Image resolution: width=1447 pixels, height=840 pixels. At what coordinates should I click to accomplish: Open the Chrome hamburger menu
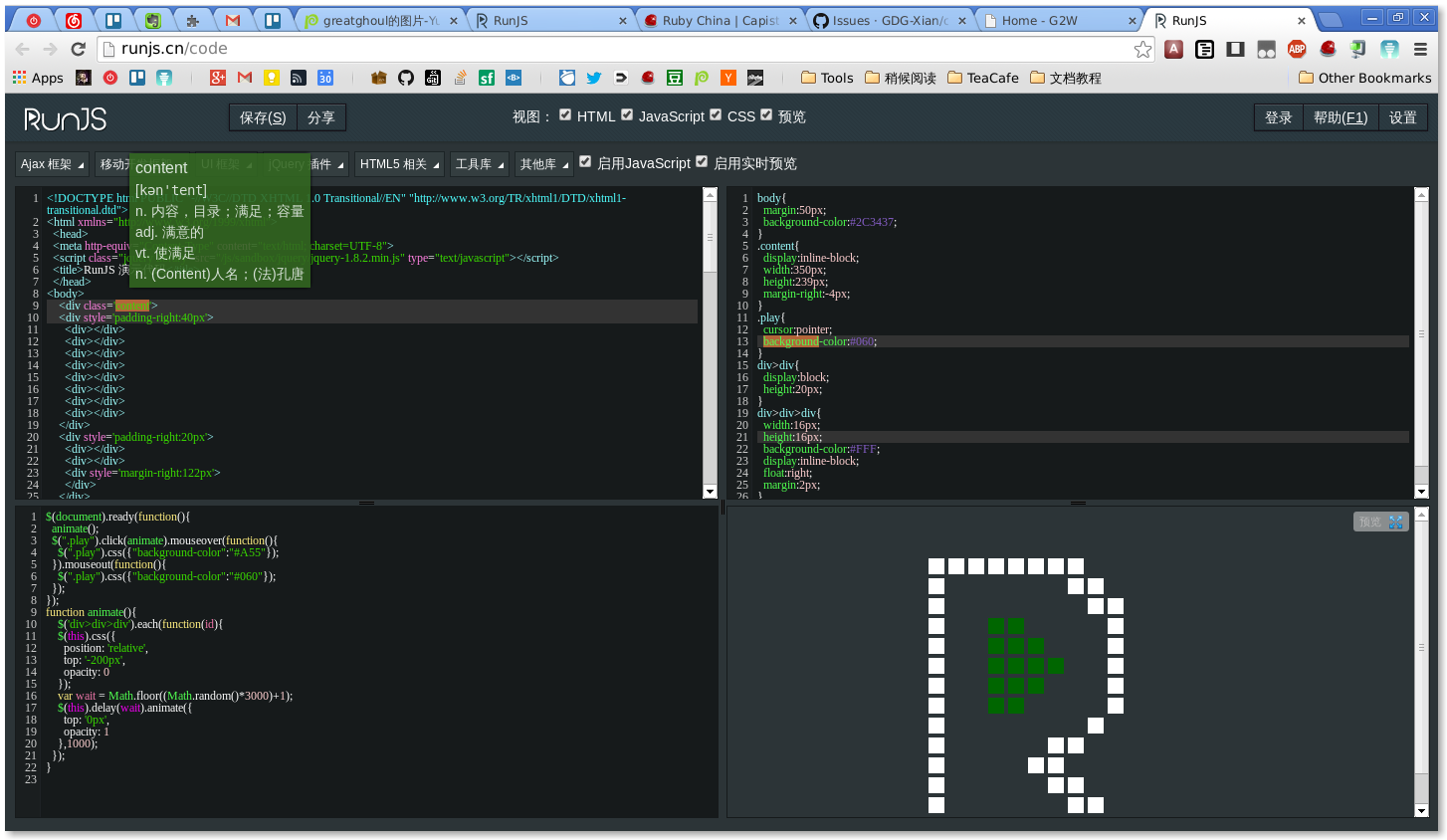click(x=1421, y=49)
